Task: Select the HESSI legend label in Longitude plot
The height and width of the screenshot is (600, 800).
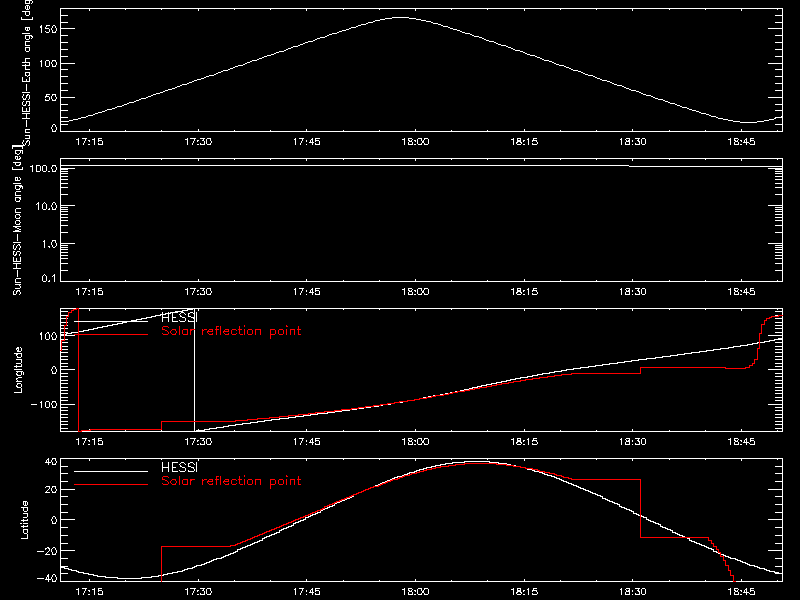Action: 179,317
